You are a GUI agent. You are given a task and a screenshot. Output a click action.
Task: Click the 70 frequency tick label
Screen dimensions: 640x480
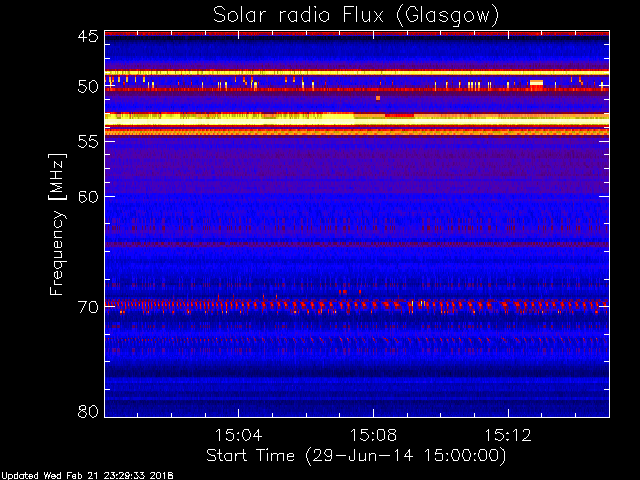click(x=88, y=307)
